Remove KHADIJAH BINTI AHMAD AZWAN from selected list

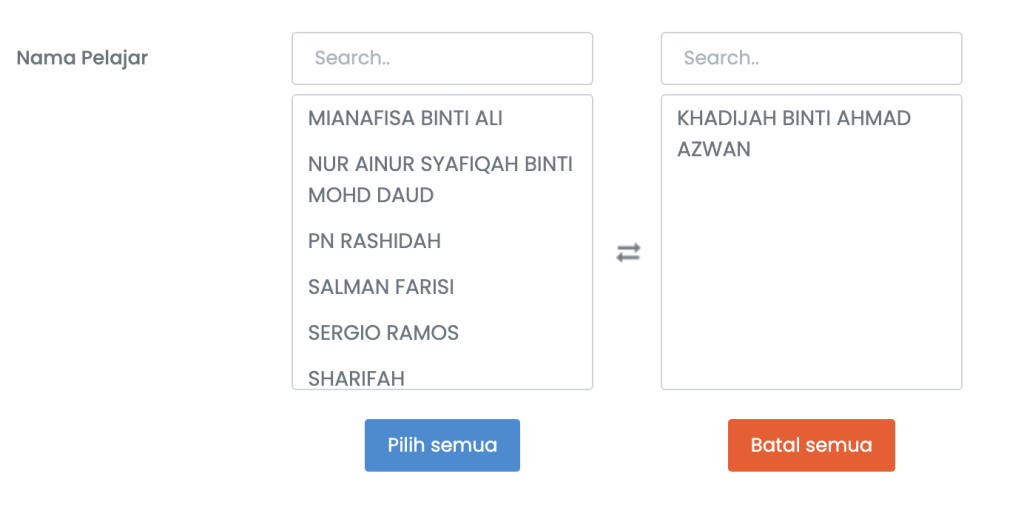(x=793, y=133)
